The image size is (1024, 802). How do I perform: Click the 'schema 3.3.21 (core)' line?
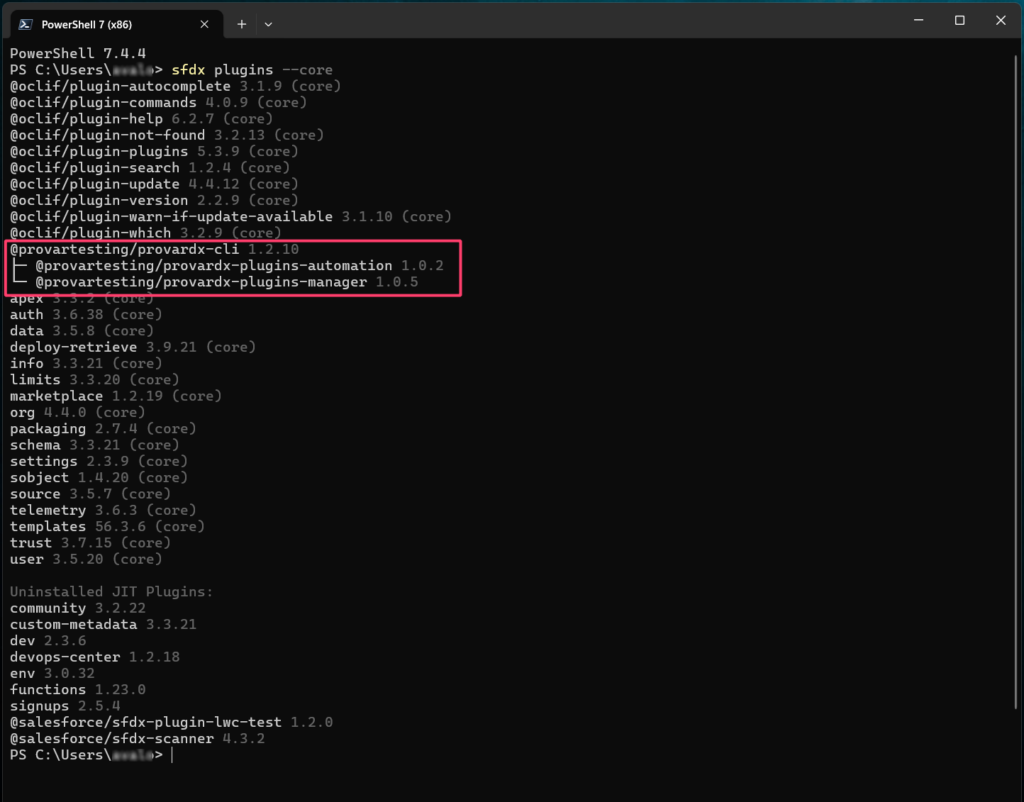click(x=95, y=445)
